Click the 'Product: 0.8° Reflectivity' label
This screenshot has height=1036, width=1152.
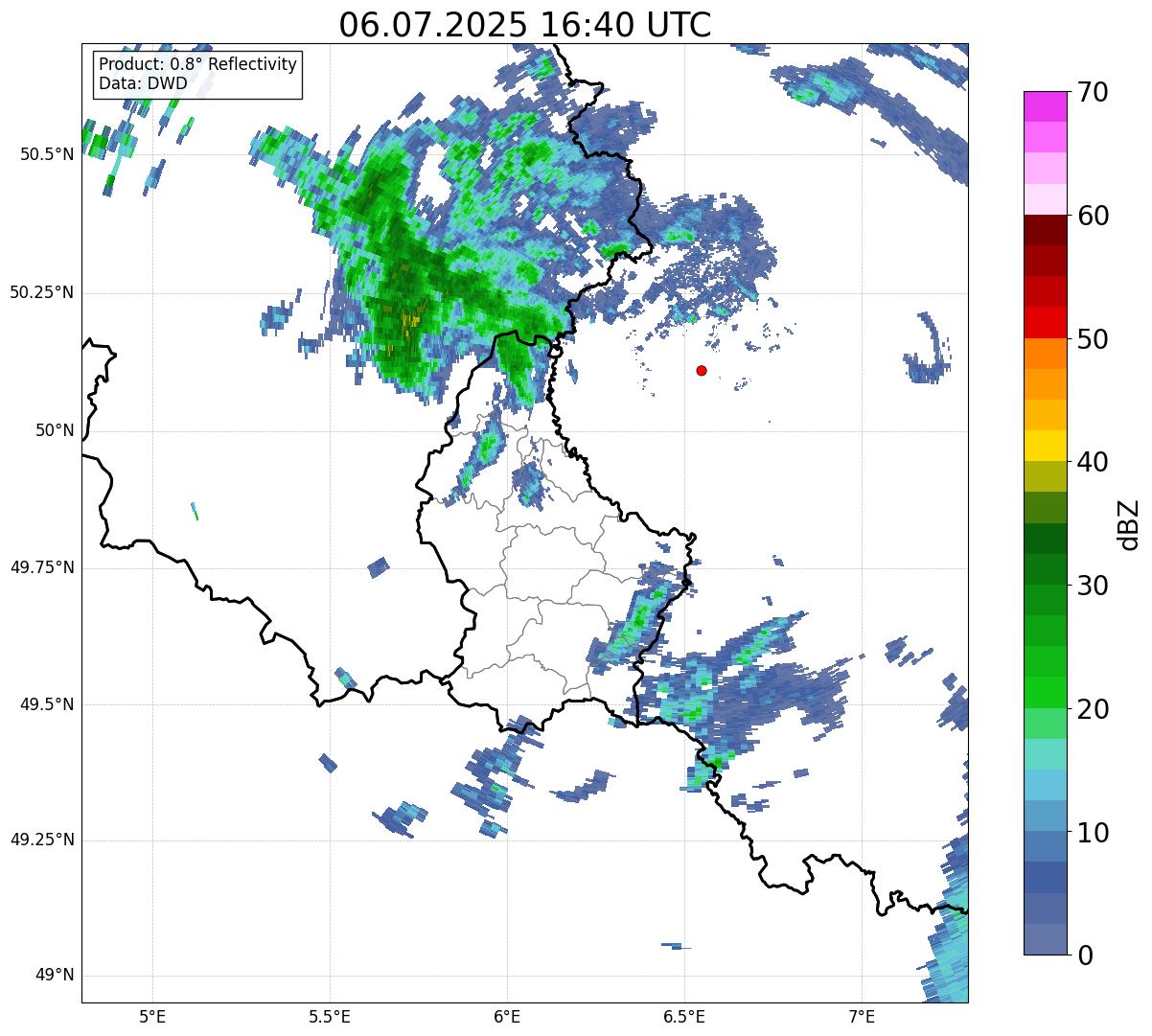(198, 64)
